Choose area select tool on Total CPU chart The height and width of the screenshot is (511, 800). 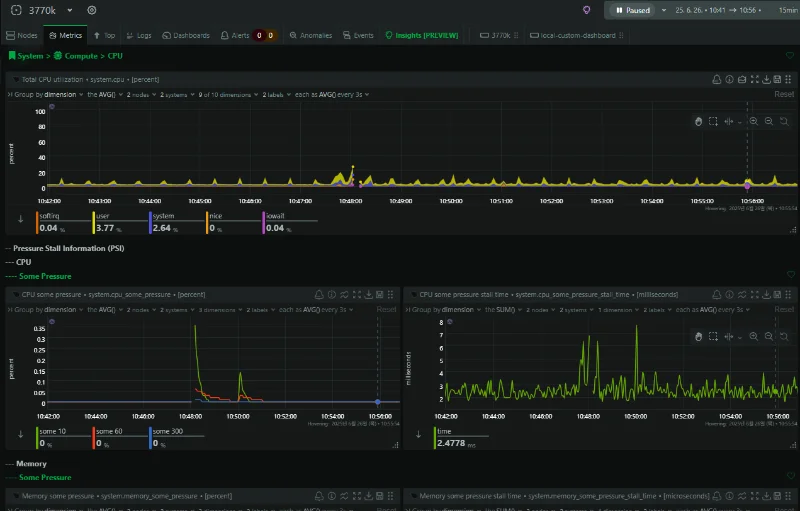pyautogui.click(x=713, y=121)
